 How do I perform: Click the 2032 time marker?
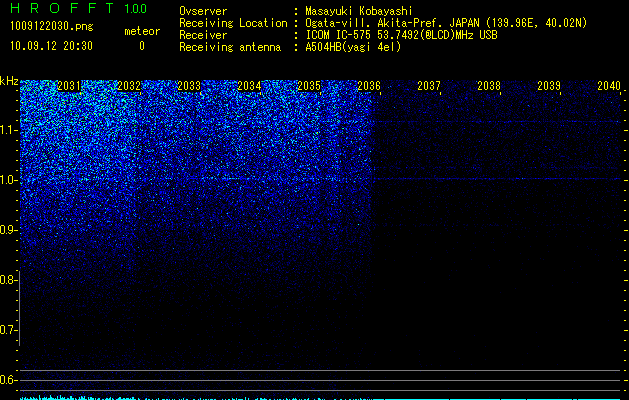(129, 86)
